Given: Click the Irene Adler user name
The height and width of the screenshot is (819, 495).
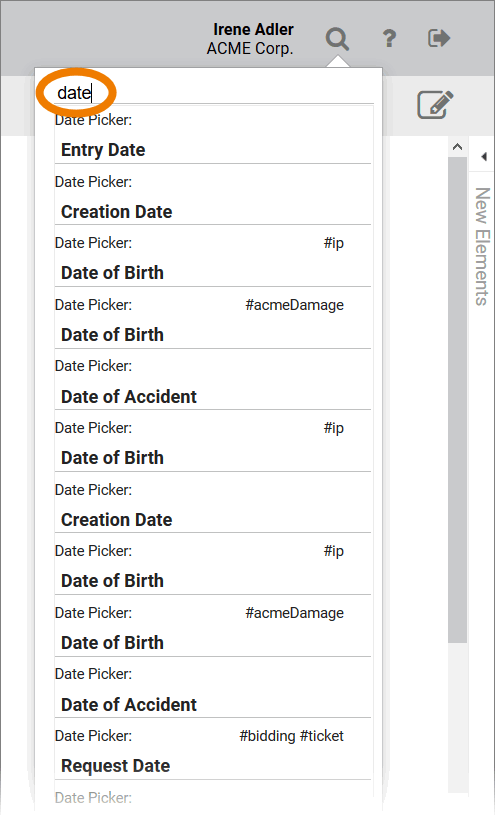Looking at the screenshot, I should (253, 29).
